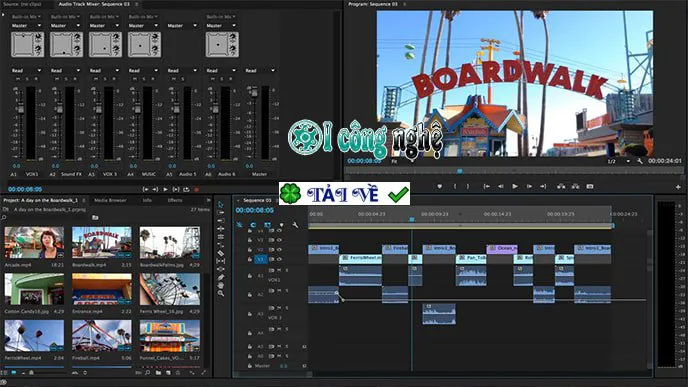The width and height of the screenshot is (688, 387).
Task: Select the Arcade.mp4 thumbnail
Action: [x=34, y=242]
